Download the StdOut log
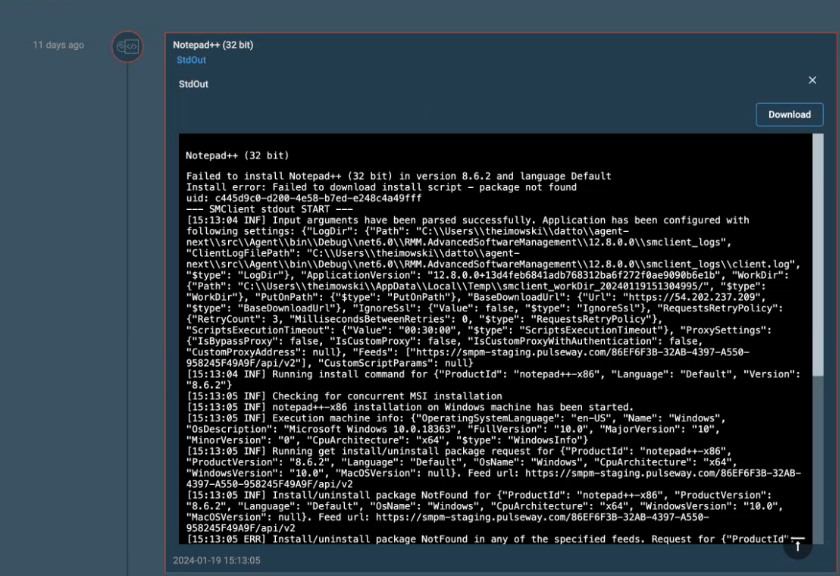This screenshot has height=576, width=840. coord(789,114)
